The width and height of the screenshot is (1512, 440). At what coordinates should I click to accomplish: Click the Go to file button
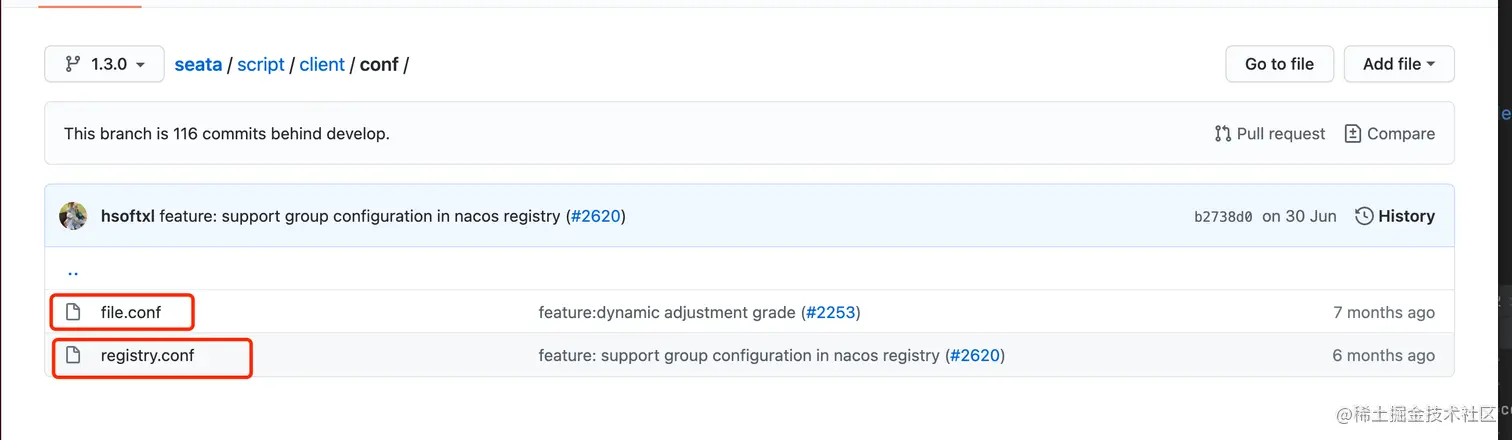(1279, 64)
